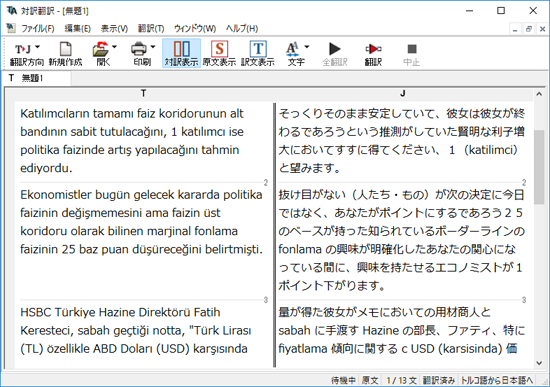Click the 翻訳済み status bar entry
This screenshot has height=387, width=550.
point(439,380)
